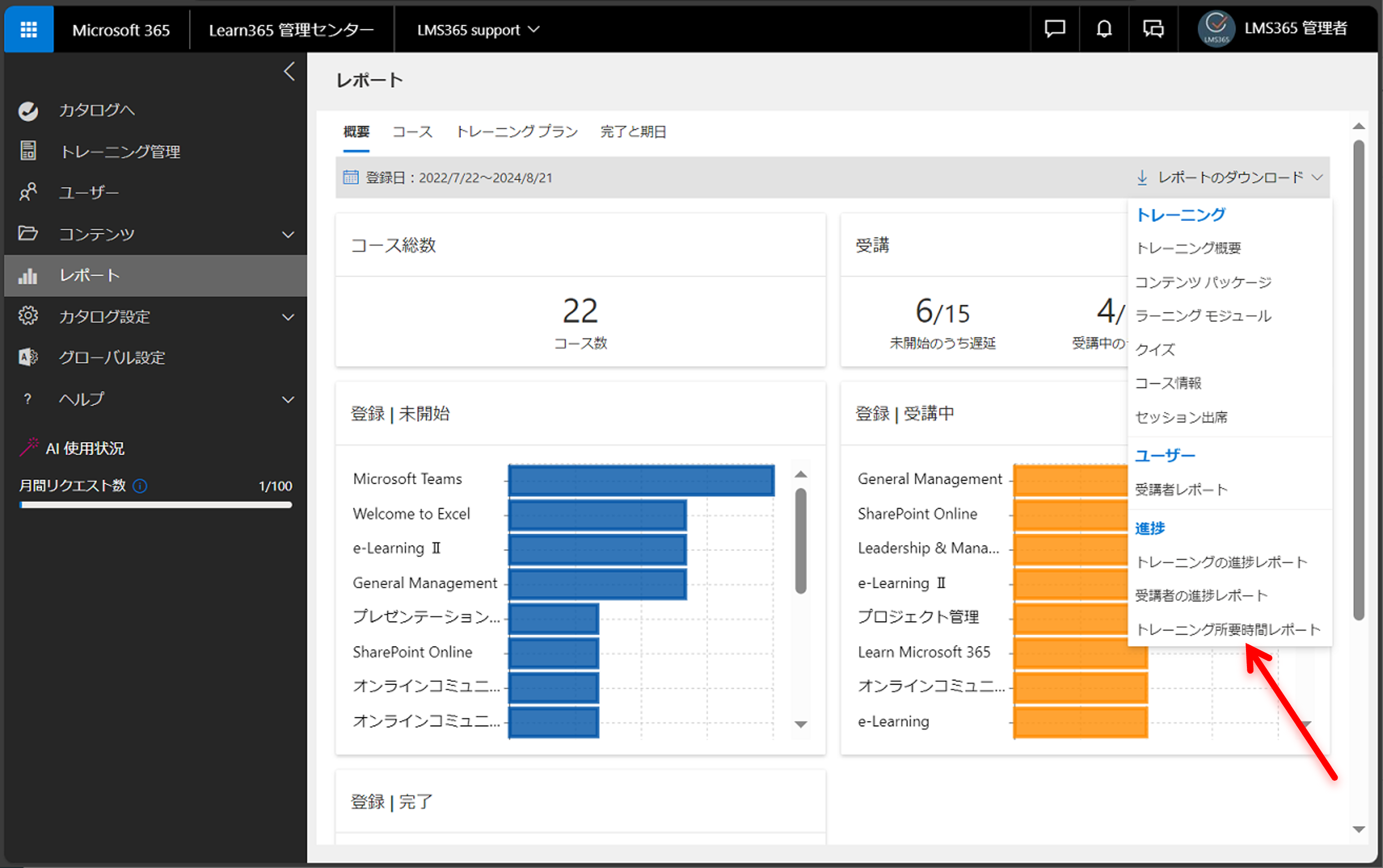This screenshot has width=1383, height=868.
Task: Click the Welcome to Excel blue bar
Action: [x=598, y=515]
